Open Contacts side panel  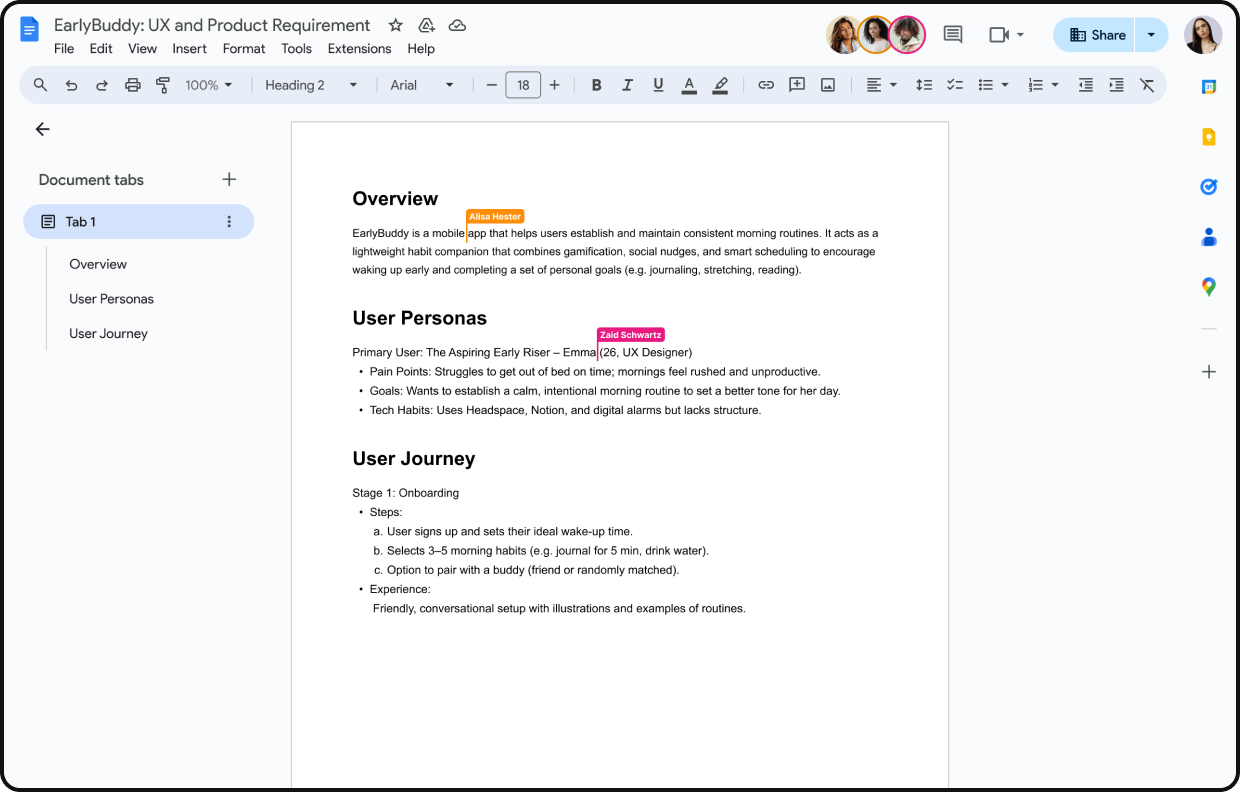pyautogui.click(x=1209, y=237)
